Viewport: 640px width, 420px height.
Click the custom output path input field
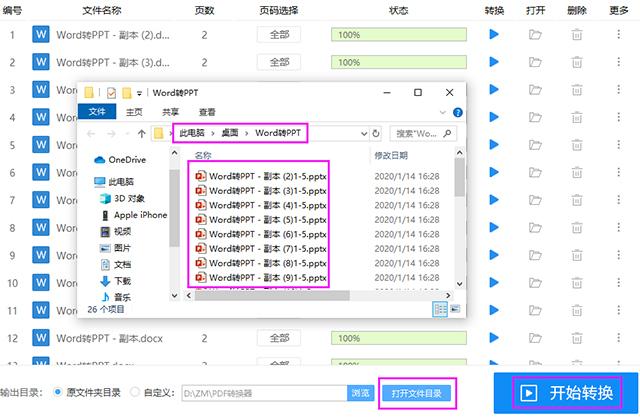tap(264, 393)
